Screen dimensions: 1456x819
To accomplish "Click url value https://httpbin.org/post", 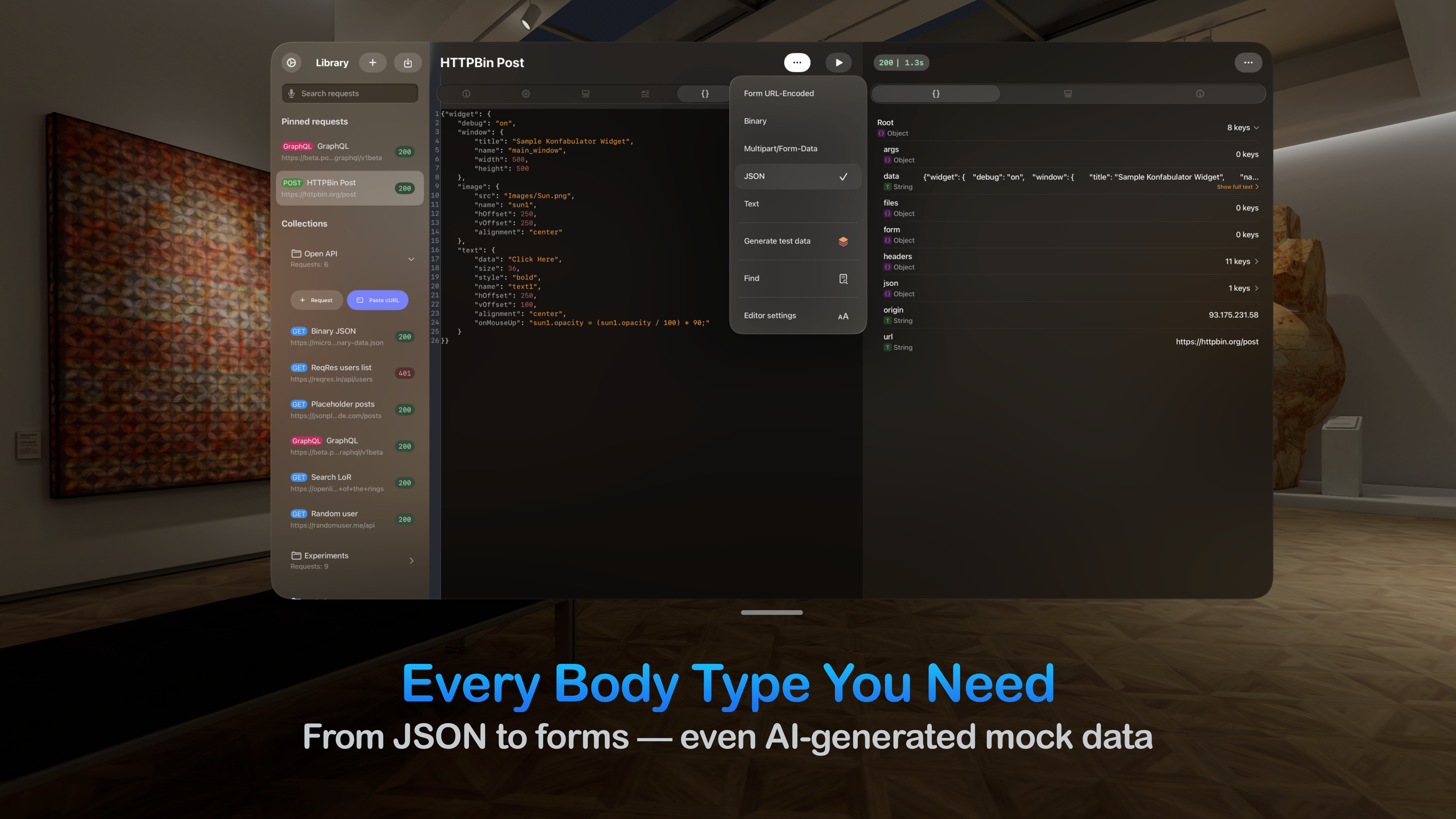I will (x=1217, y=341).
